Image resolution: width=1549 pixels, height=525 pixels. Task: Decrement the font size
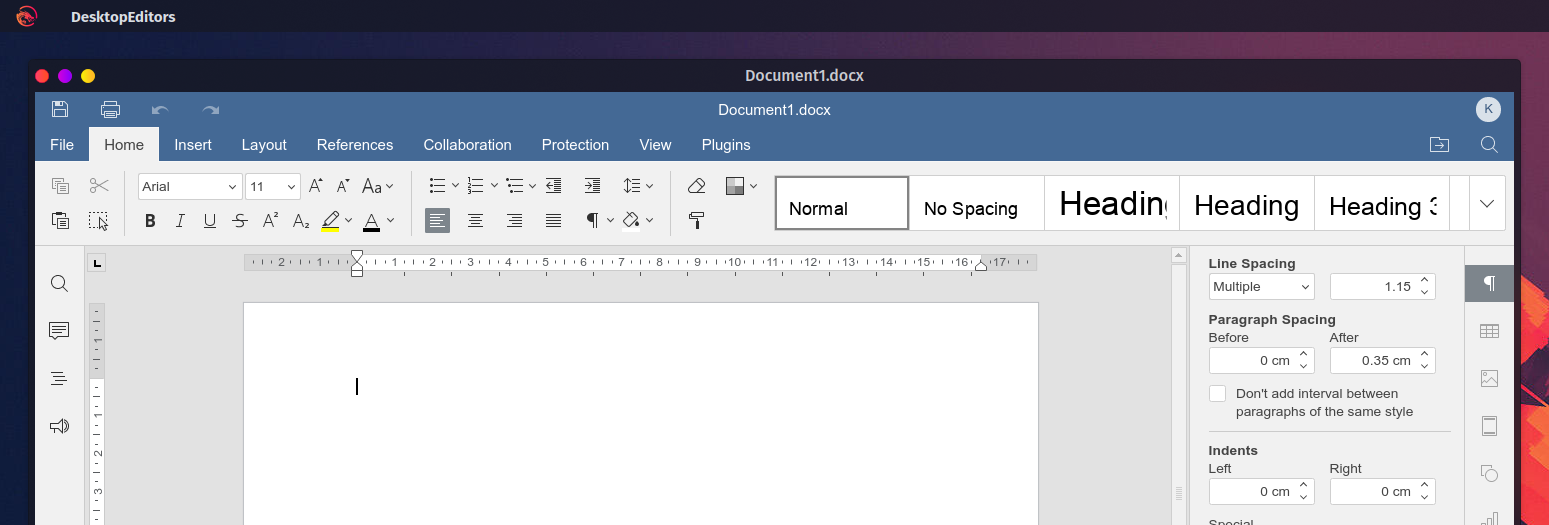[343, 186]
